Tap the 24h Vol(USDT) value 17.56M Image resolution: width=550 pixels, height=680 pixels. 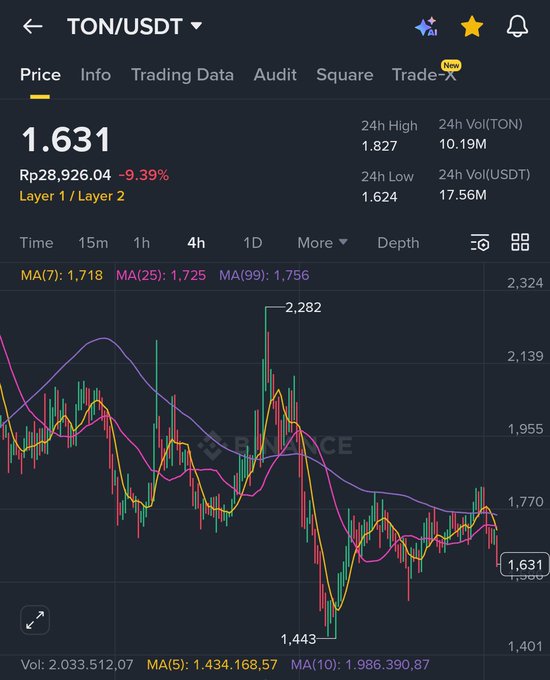462,195
